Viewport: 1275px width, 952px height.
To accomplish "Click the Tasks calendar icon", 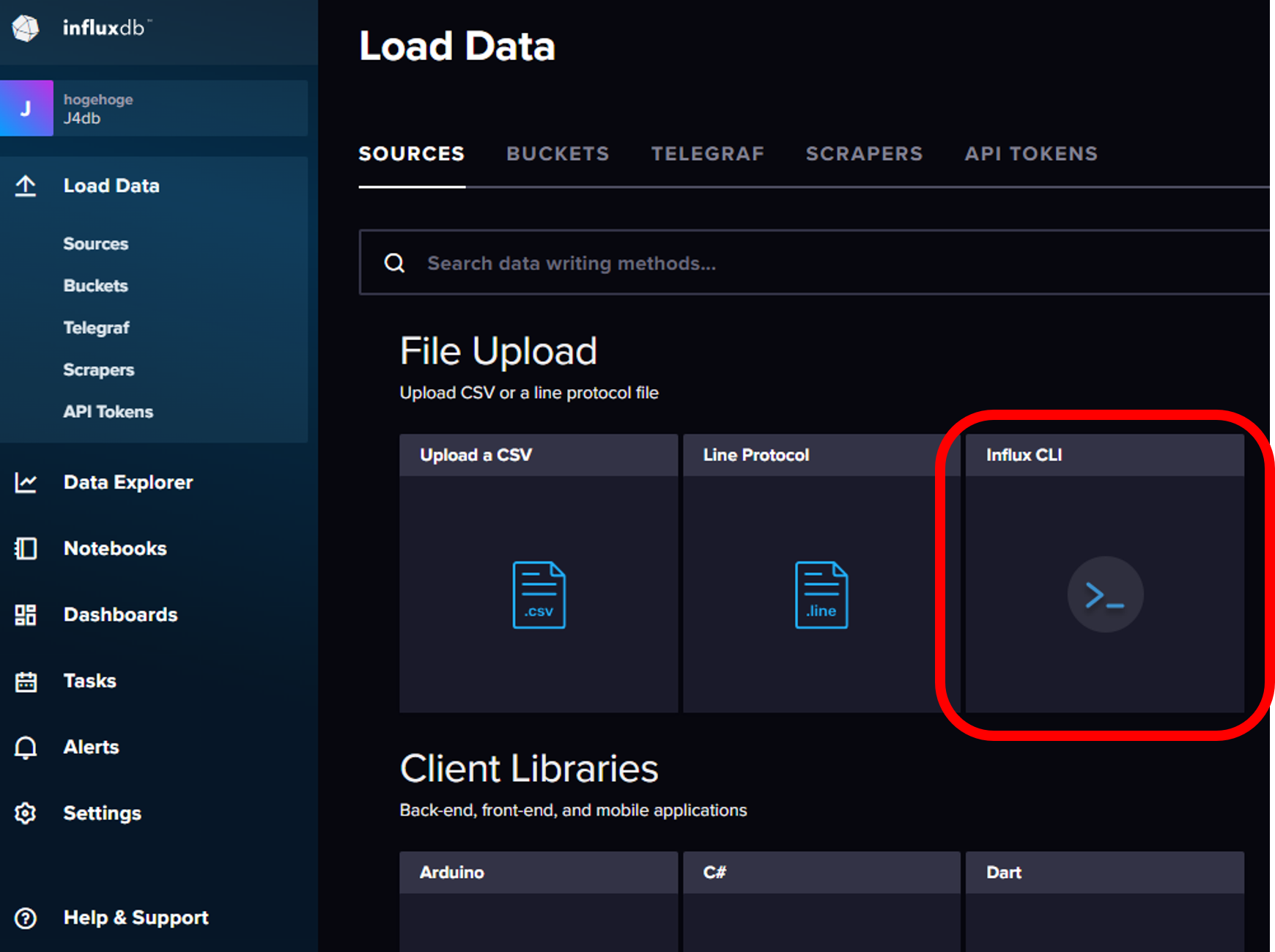I will click(x=26, y=681).
